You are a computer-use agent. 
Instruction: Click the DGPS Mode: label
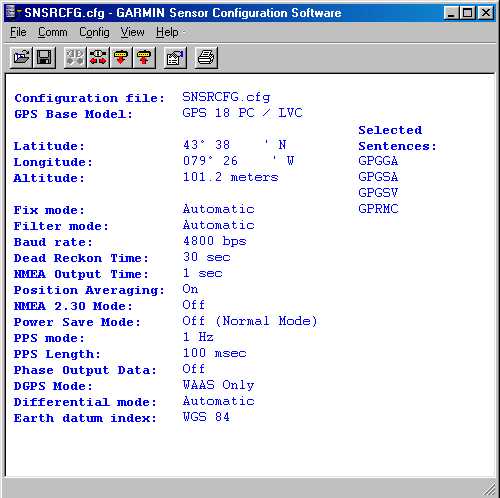click(53, 386)
